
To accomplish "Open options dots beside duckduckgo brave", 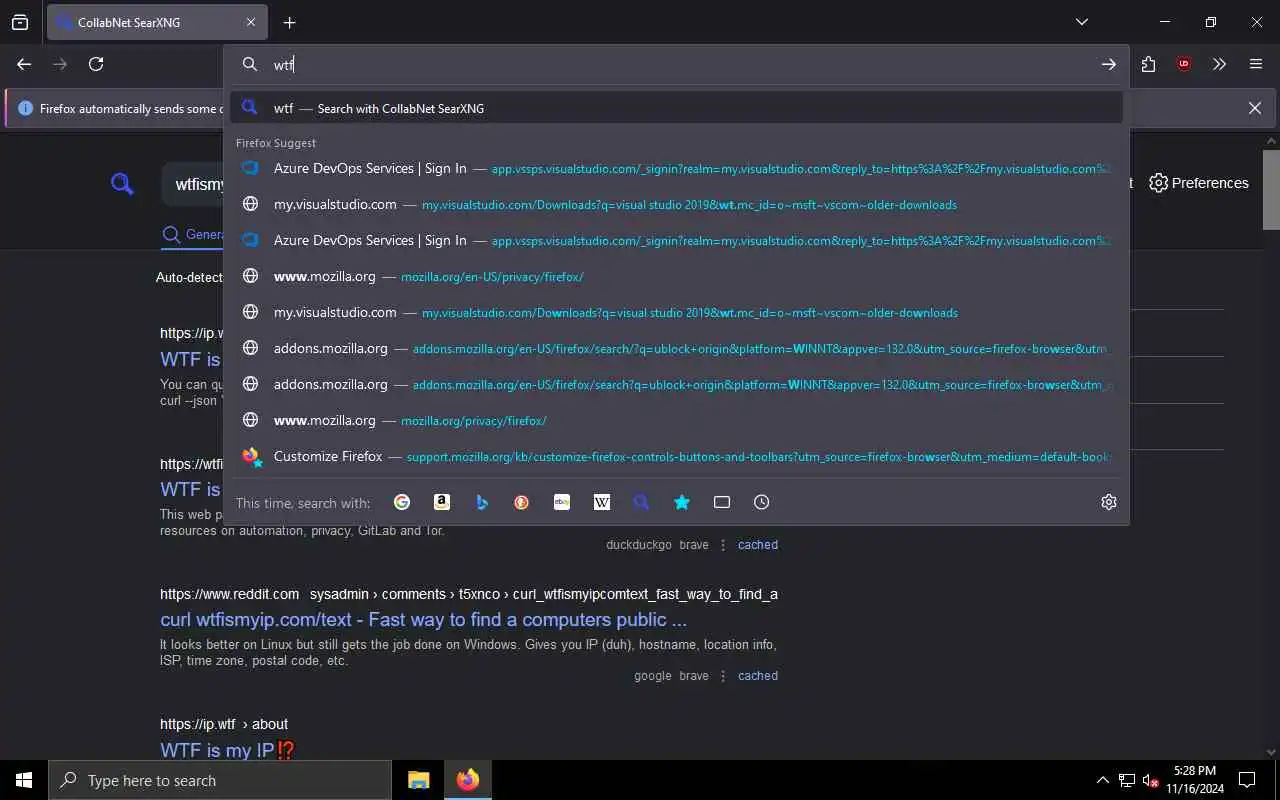I will point(723,545).
